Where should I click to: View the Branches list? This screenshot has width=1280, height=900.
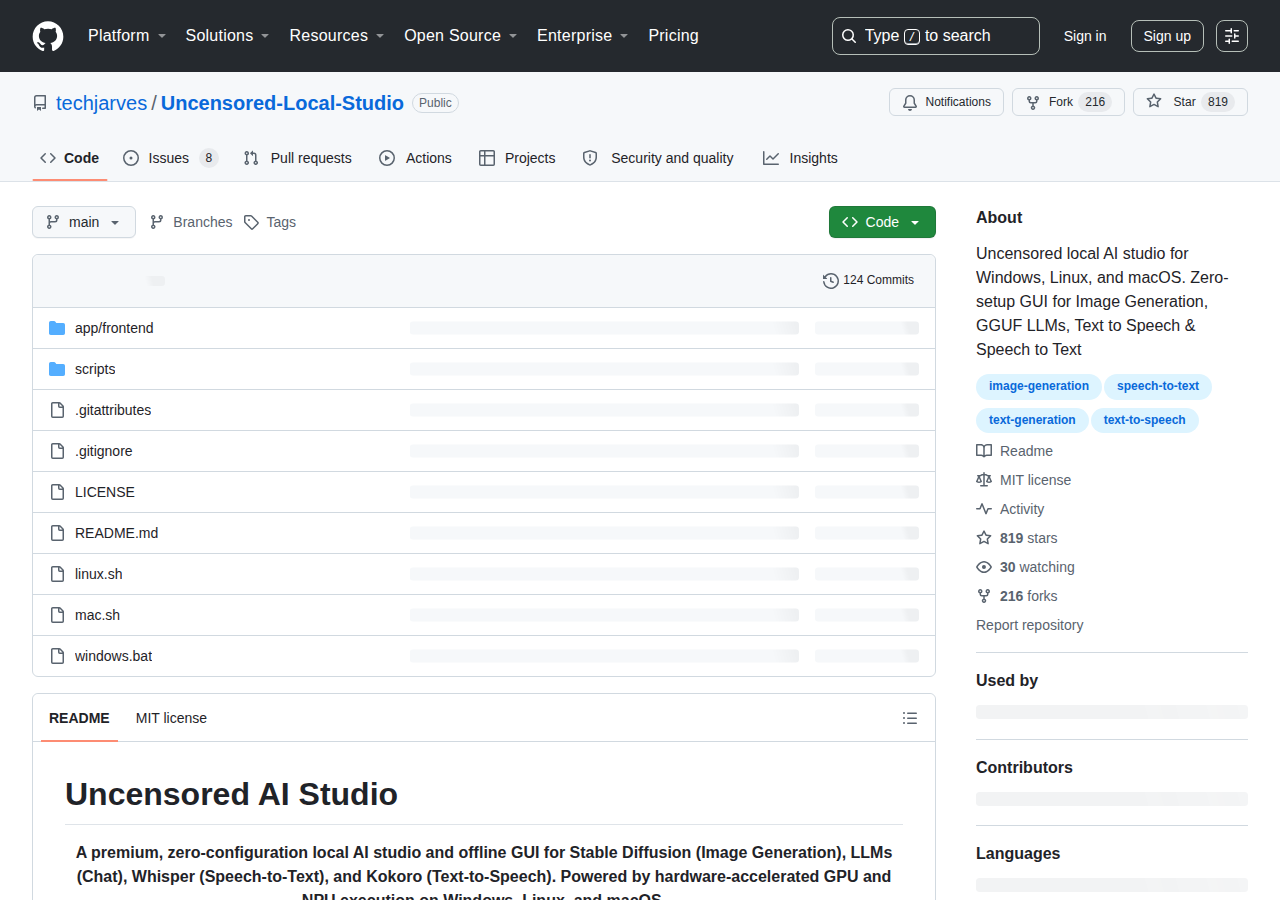click(190, 222)
